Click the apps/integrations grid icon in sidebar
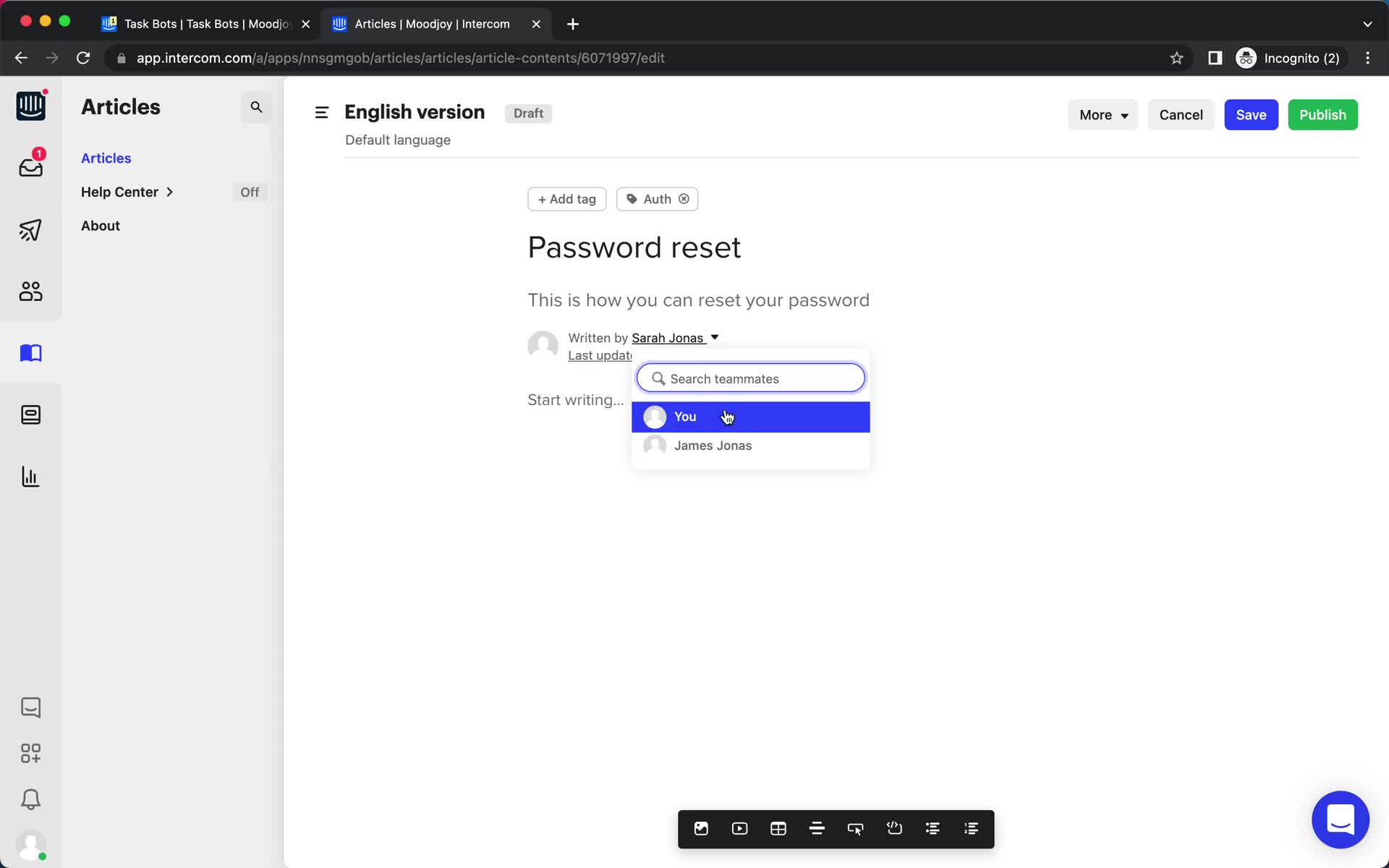The image size is (1389, 868). 31,752
